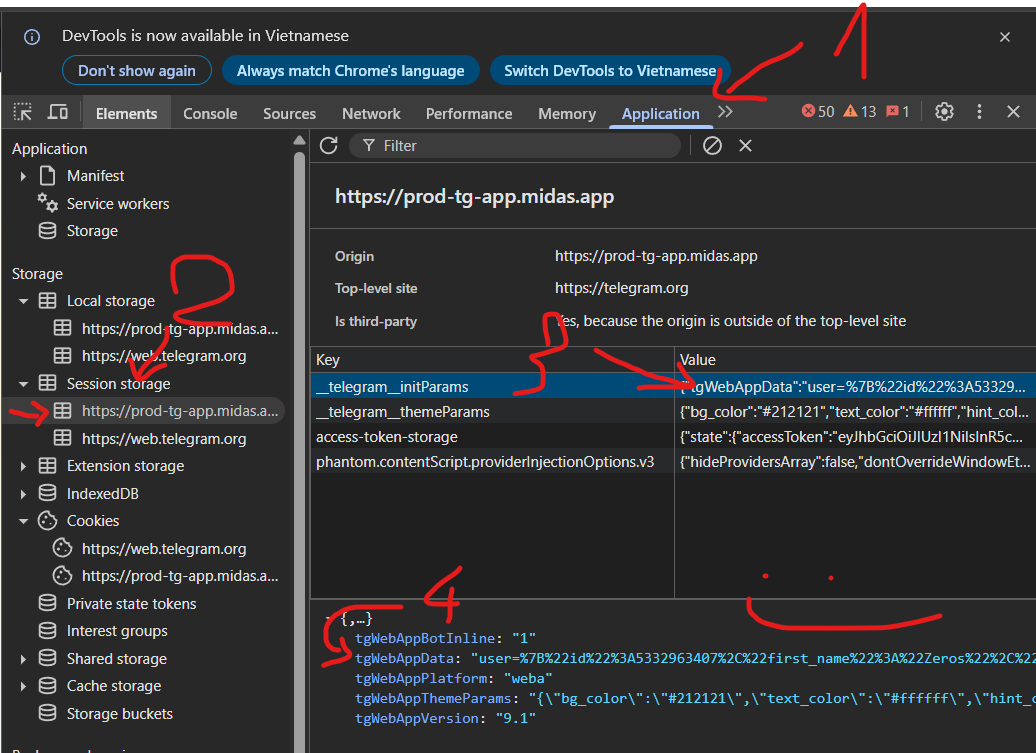Click tgWebAppPlatform in the preview pane
This screenshot has width=1036, height=753.
click(421, 678)
